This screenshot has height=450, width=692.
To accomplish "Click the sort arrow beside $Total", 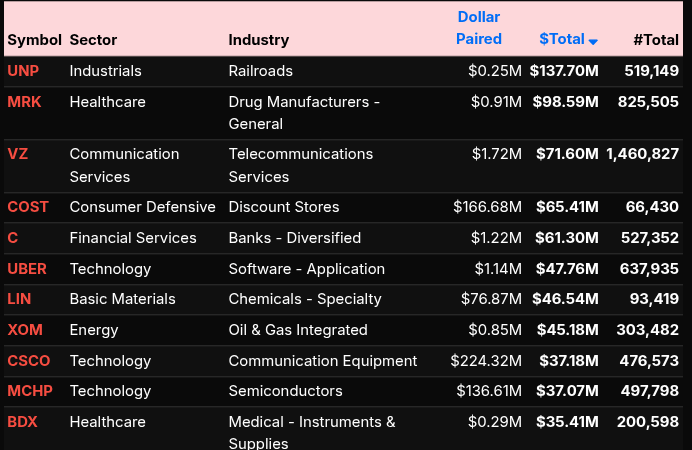I will (x=593, y=42).
